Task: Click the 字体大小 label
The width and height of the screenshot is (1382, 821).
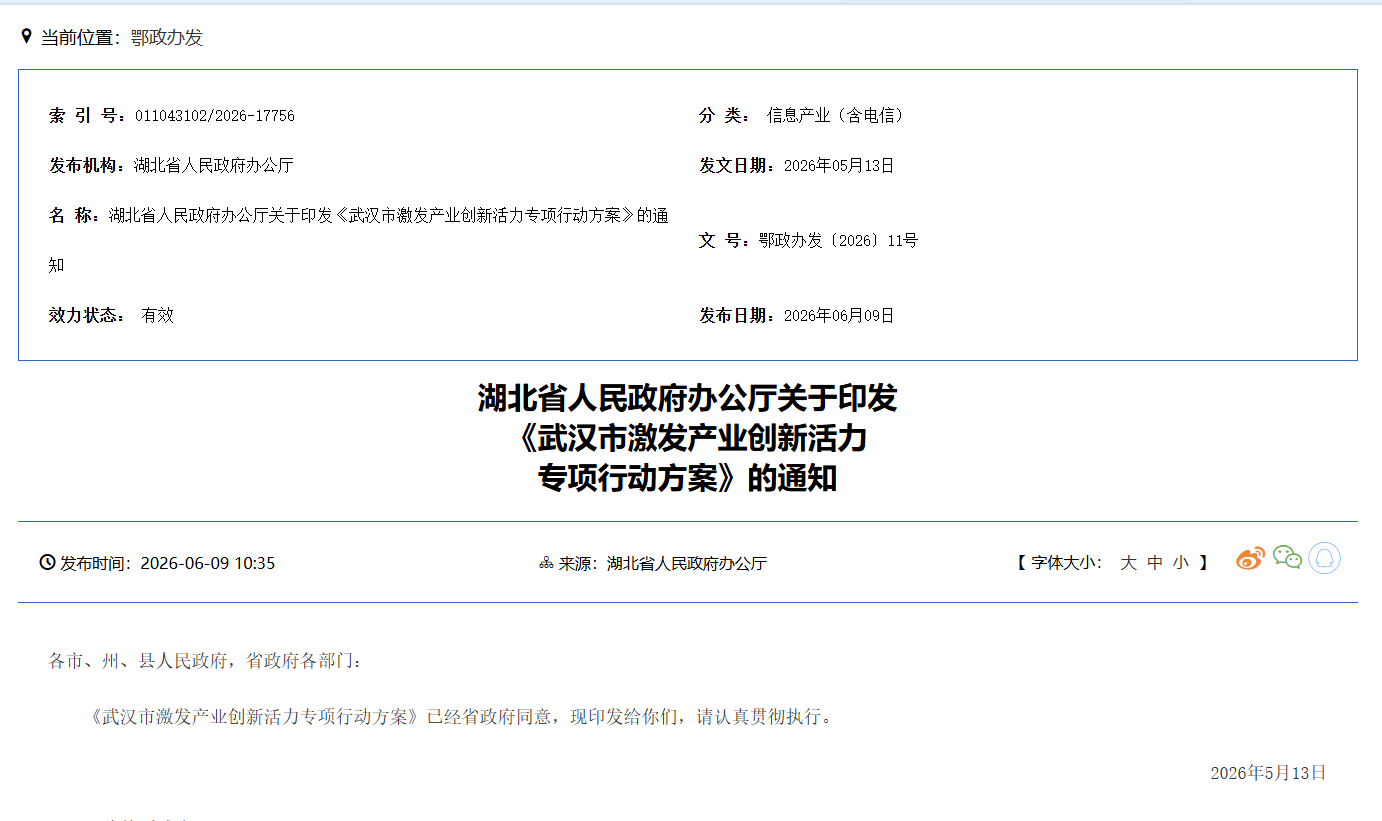Action: pyautogui.click(x=1066, y=563)
